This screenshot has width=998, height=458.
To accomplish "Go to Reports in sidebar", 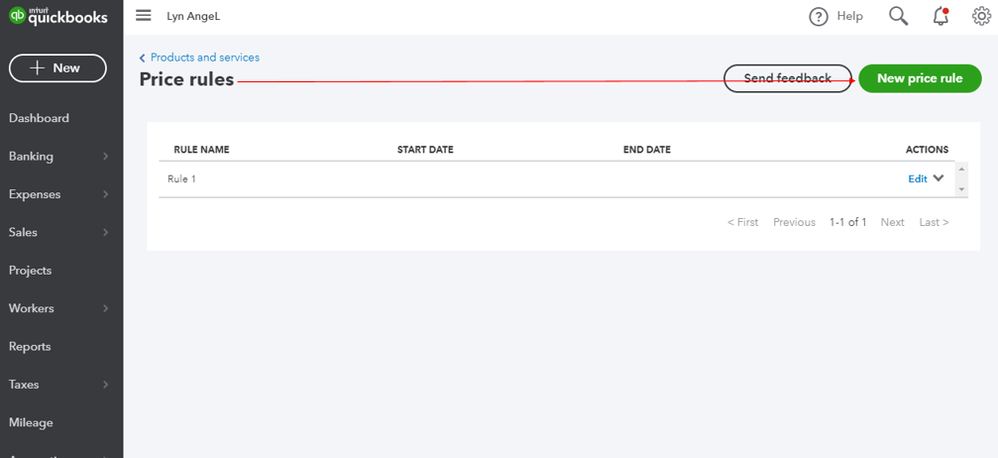I will 29,347.
